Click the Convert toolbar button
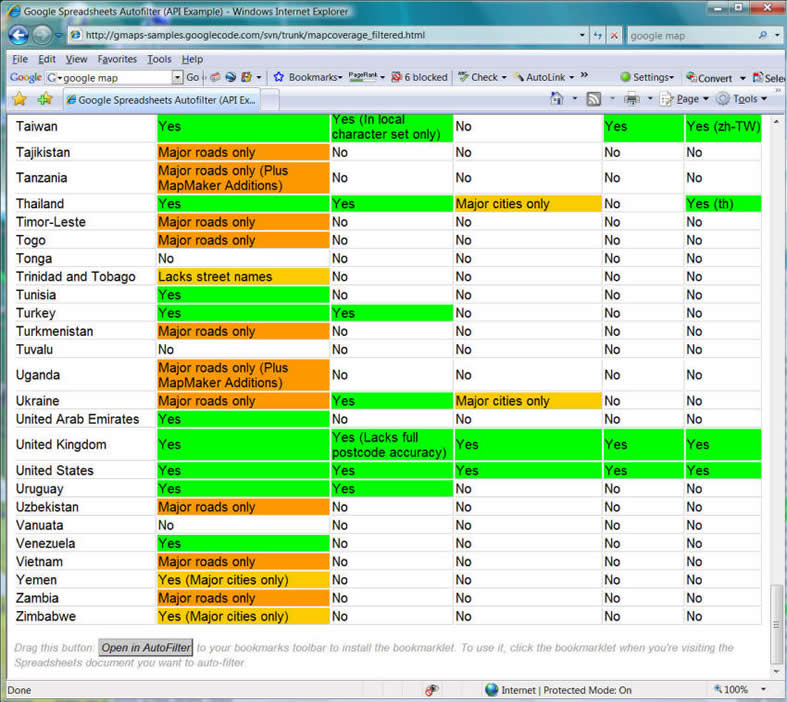787x702 pixels. tap(710, 78)
